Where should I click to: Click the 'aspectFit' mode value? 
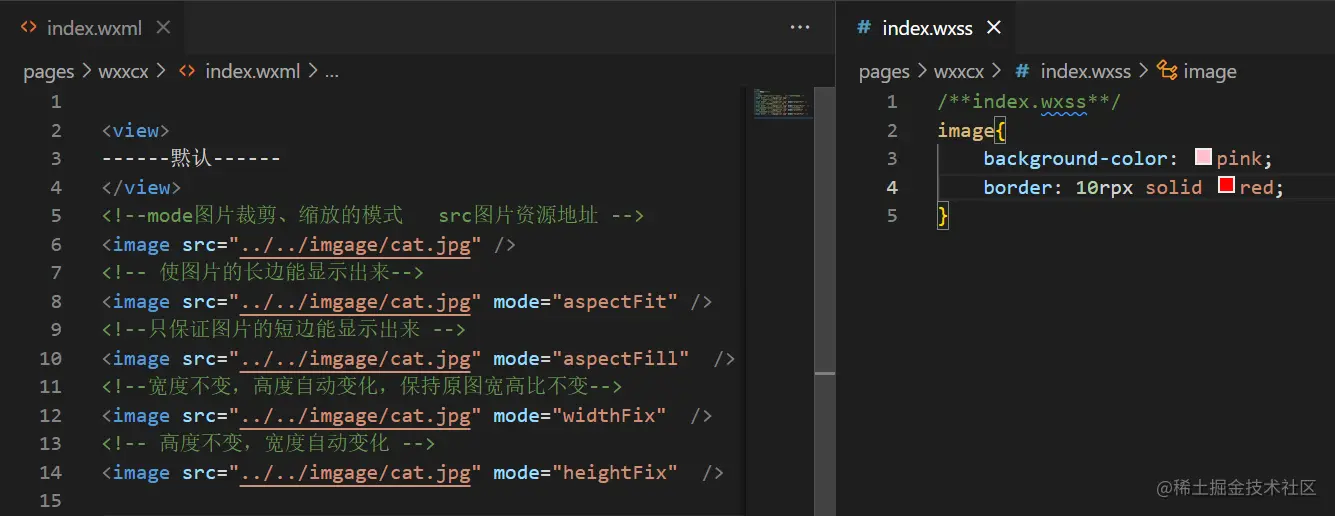[615, 301]
